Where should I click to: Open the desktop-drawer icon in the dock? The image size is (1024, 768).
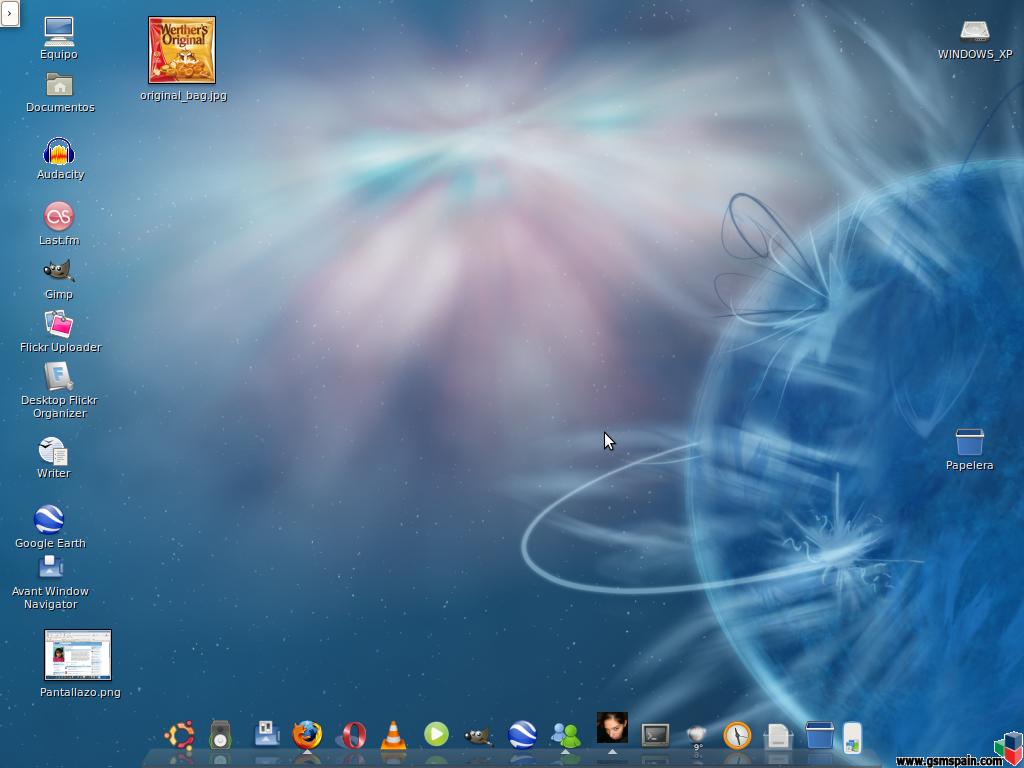266,734
